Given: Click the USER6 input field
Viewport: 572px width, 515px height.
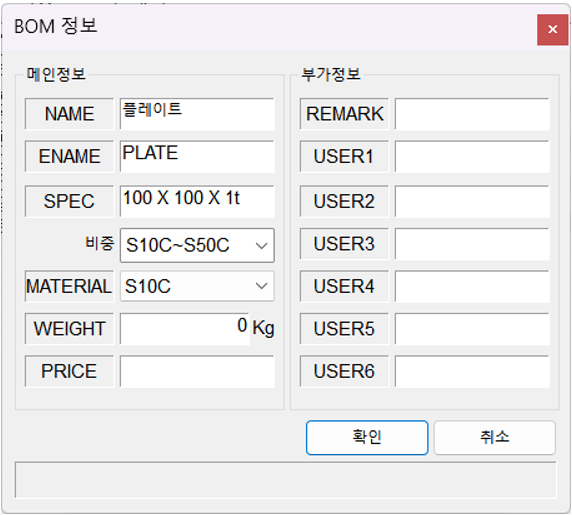Looking at the screenshot, I should (472, 371).
